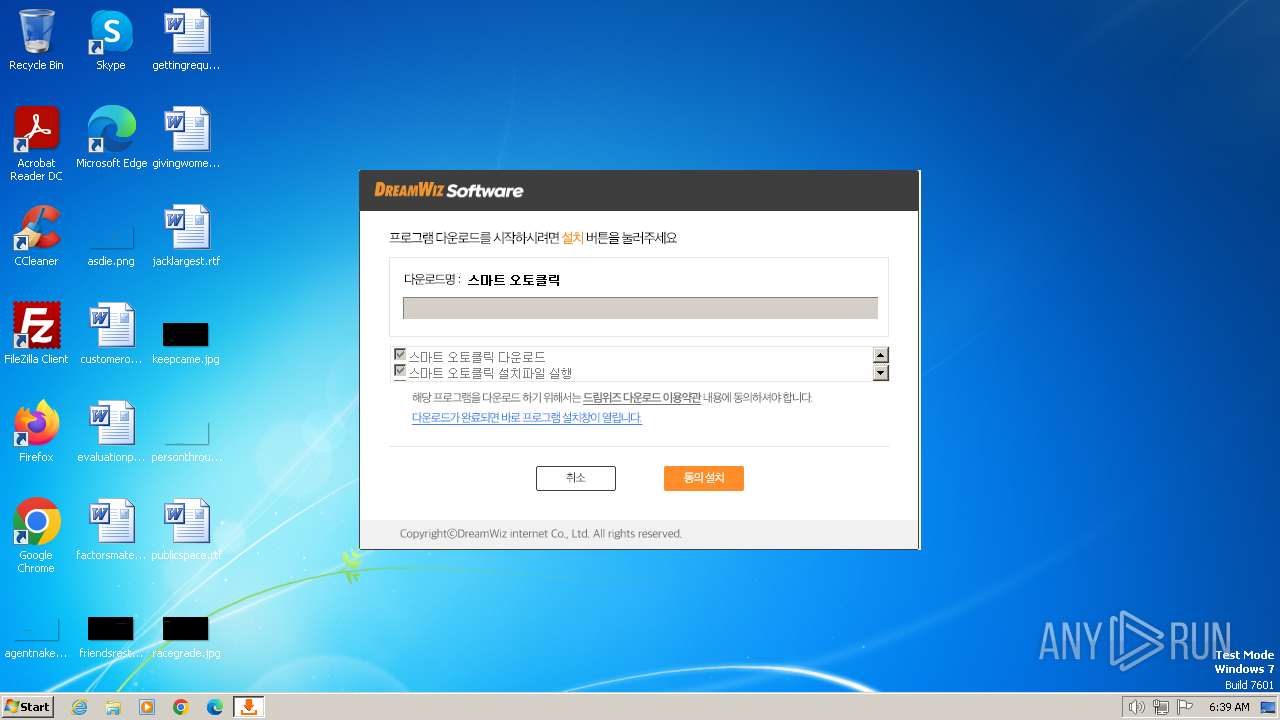Image resolution: width=1280 pixels, height=720 pixels.
Task: Click the Copyright DreamWiz internet footer text
Action: (540, 534)
